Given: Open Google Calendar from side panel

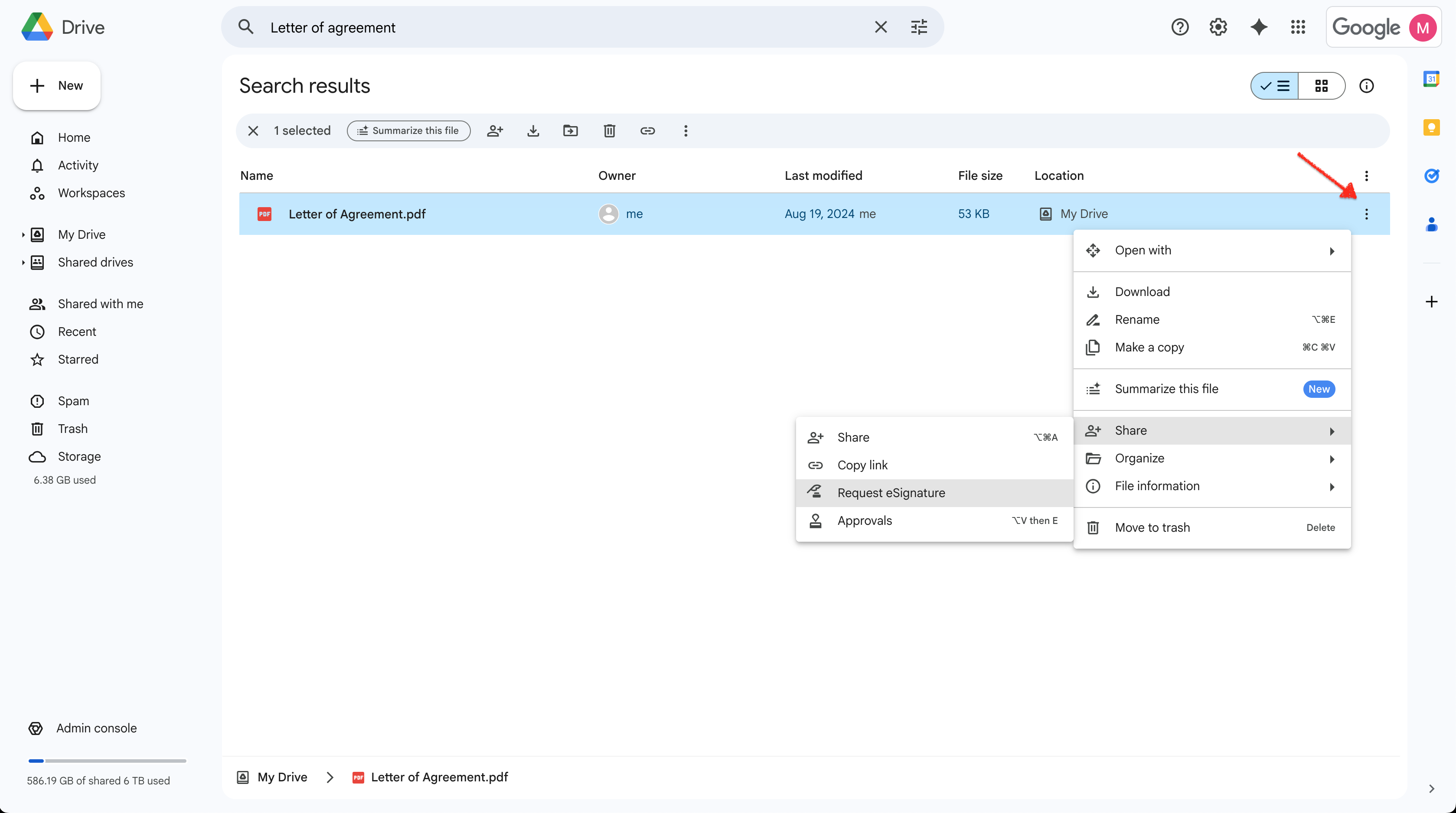Looking at the screenshot, I should click(1431, 79).
